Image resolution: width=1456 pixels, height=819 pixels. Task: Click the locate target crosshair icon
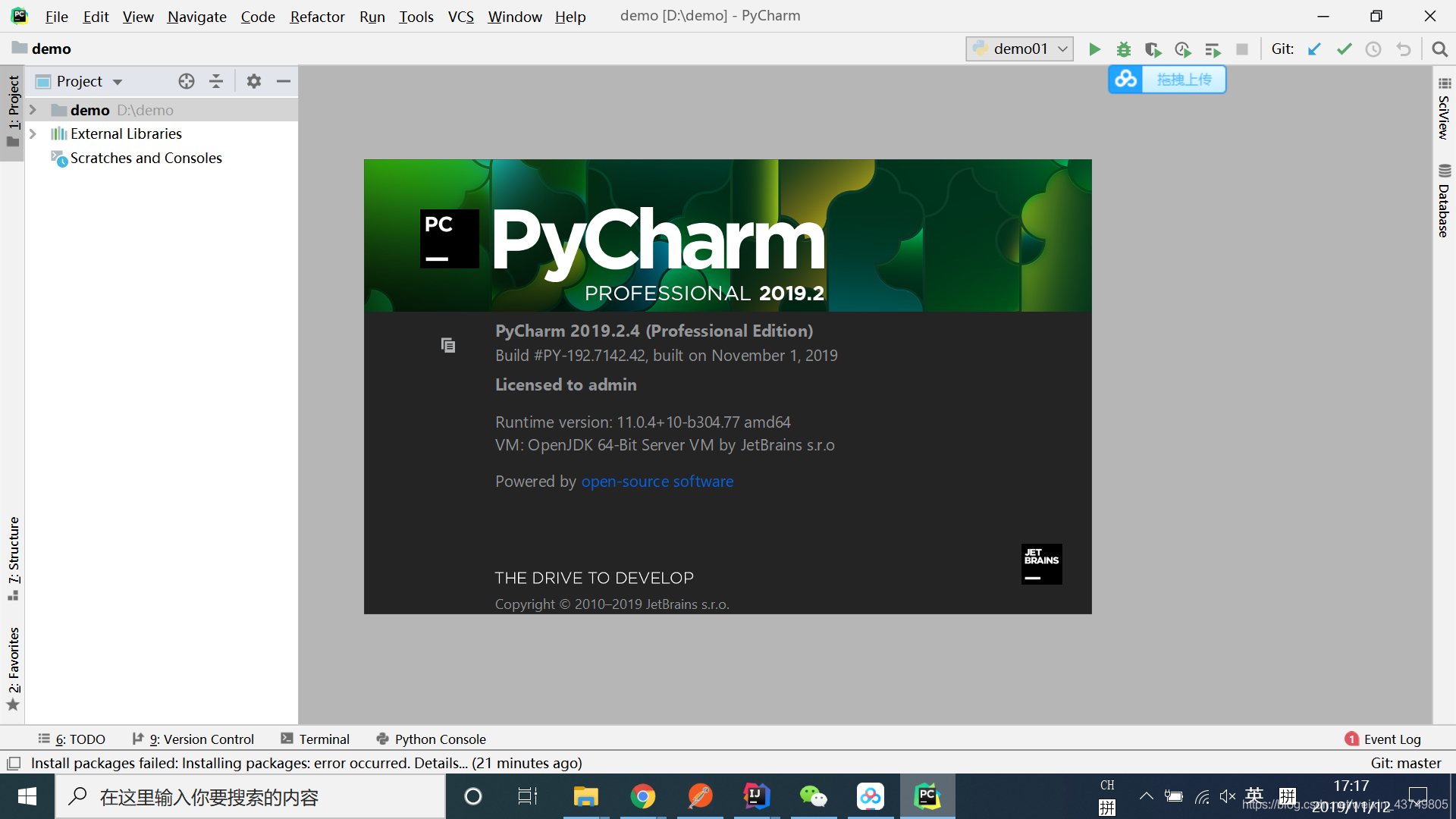pyautogui.click(x=187, y=81)
